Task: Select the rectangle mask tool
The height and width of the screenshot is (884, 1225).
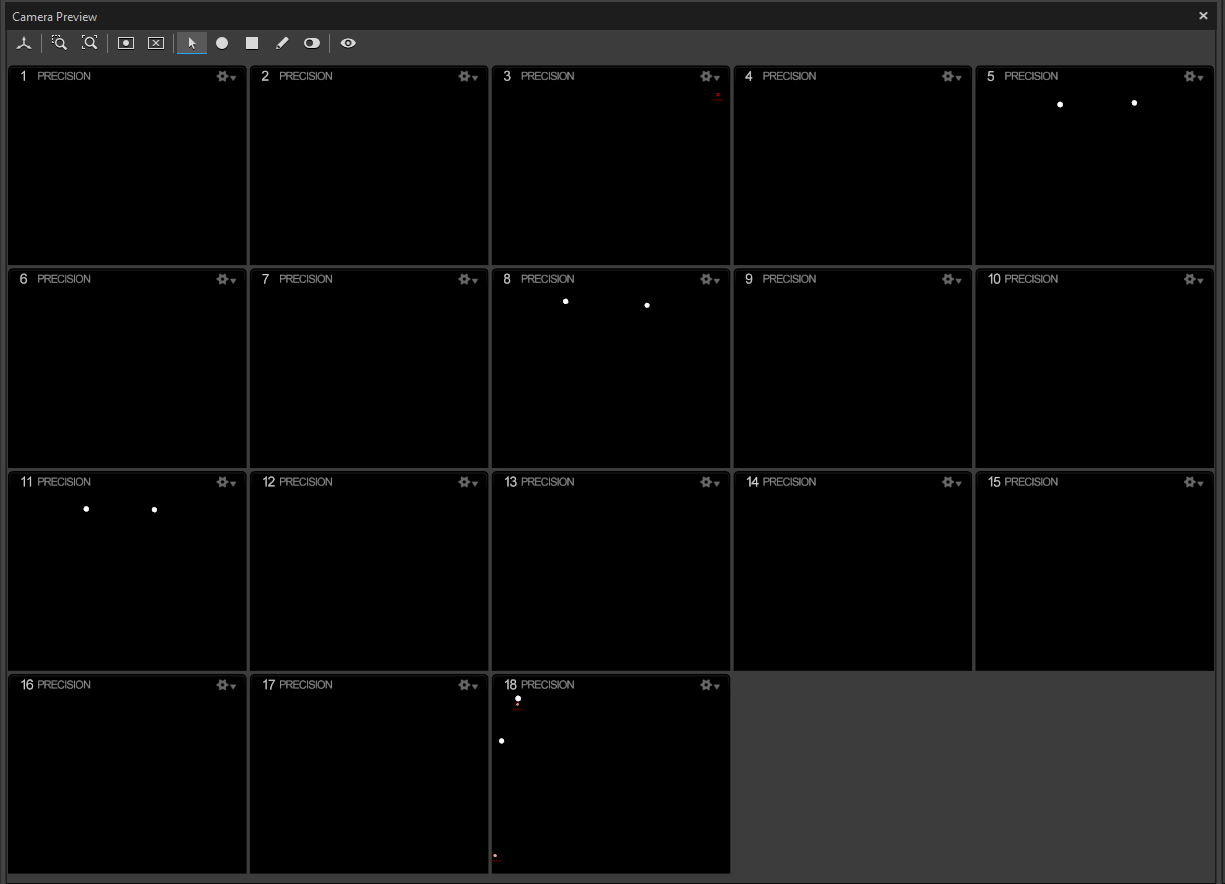Action: pyautogui.click(x=252, y=43)
